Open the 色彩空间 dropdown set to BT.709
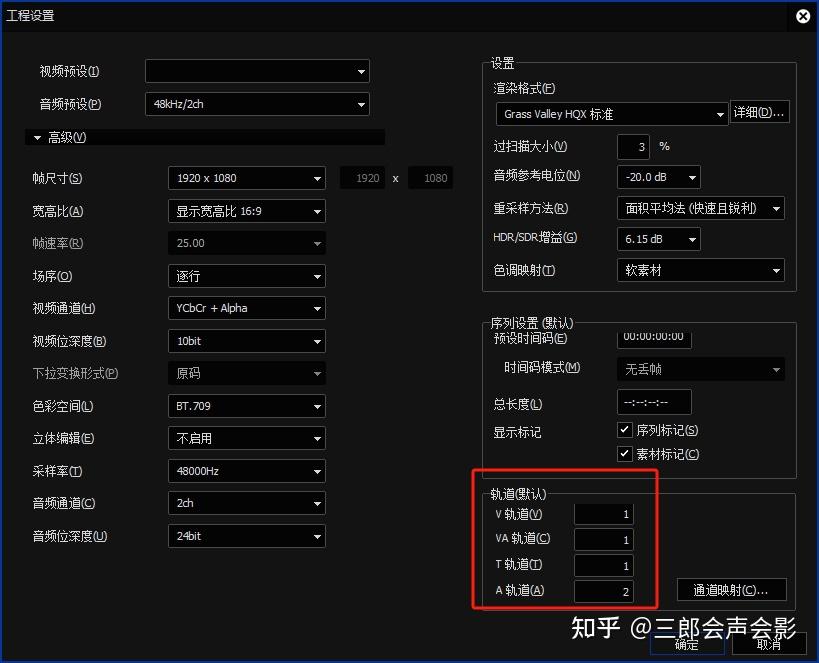Image resolution: width=819 pixels, height=663 pixels. click(x=246, y=406)
